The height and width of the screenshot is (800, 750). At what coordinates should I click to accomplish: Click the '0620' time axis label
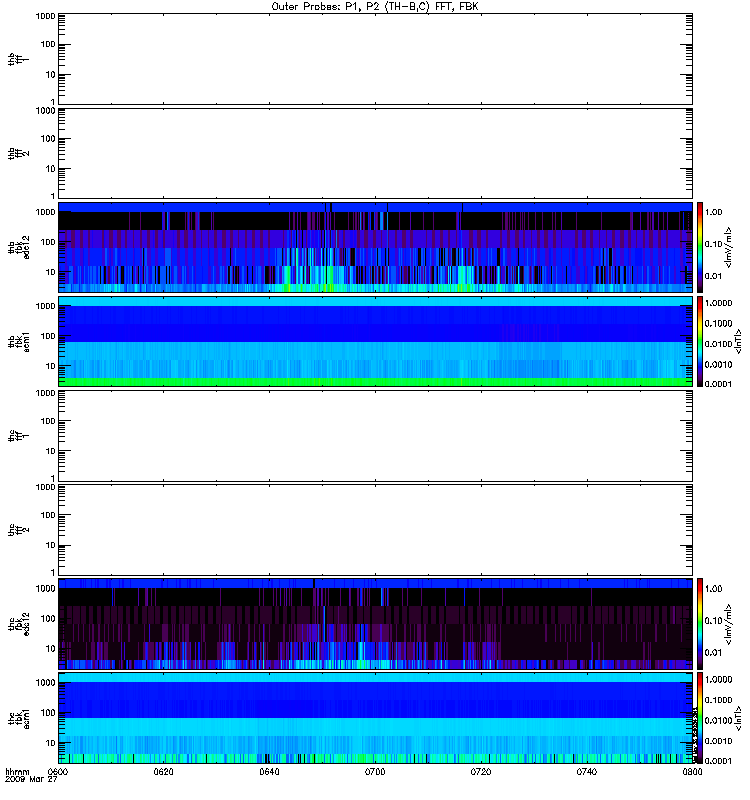point(164,772)
